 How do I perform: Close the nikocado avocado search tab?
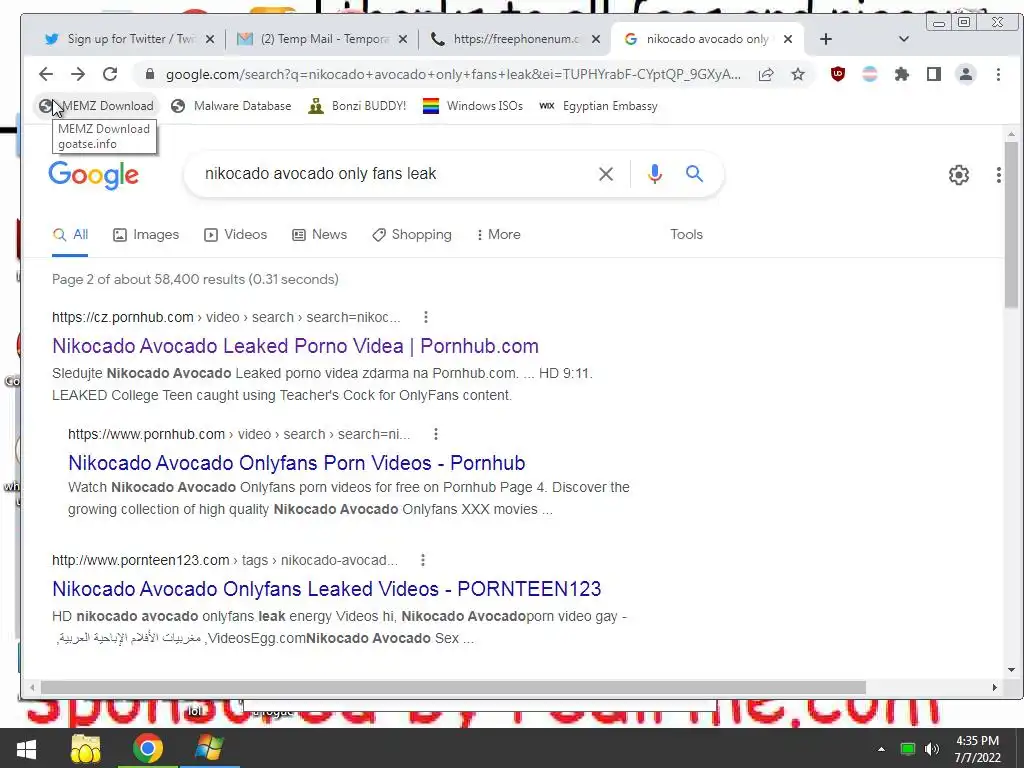coord(788,39)
